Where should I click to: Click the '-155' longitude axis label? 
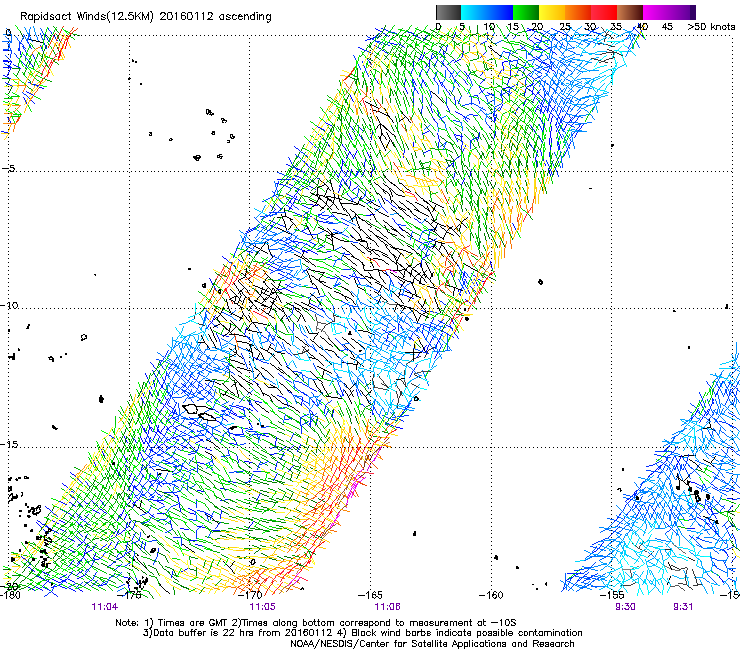point(612,595)
